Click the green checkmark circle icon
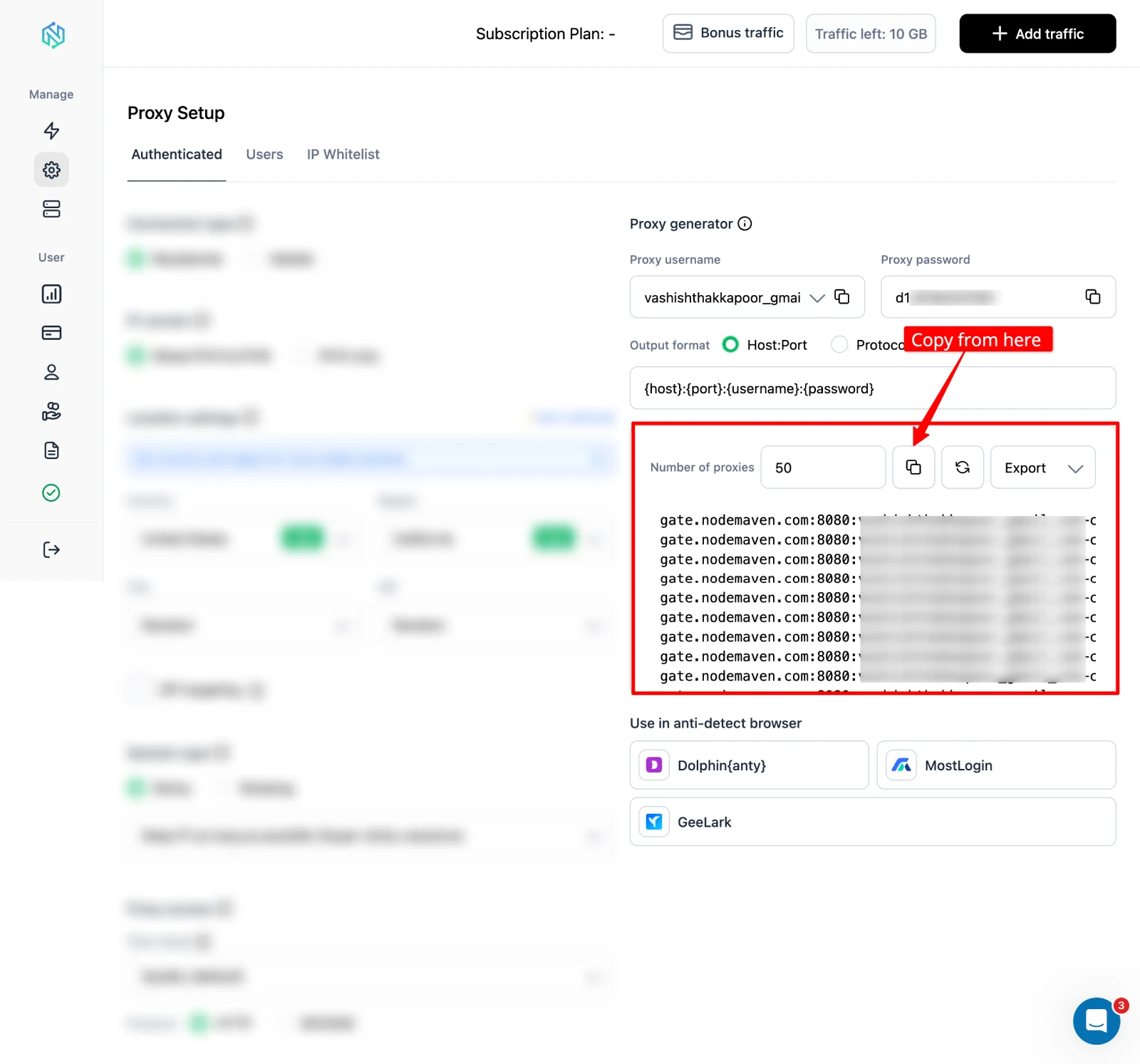The width and height of the screenshot is (1140, 1064). (x=51, y=492)
